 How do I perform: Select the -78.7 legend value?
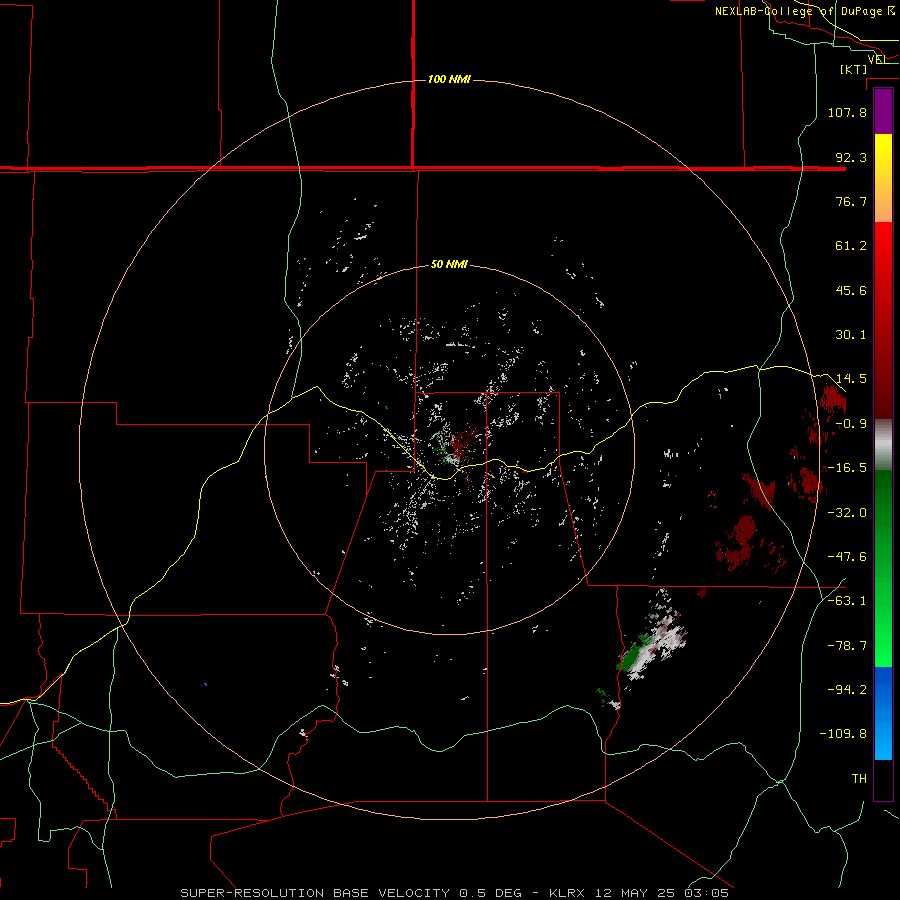(x=847, y=646)
